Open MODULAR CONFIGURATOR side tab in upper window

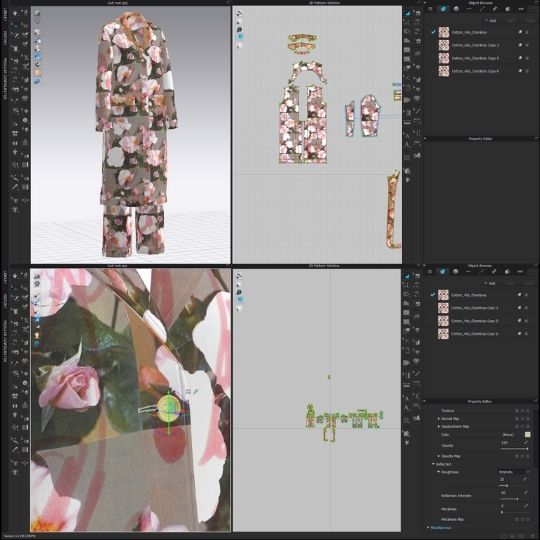coord(5,79)
